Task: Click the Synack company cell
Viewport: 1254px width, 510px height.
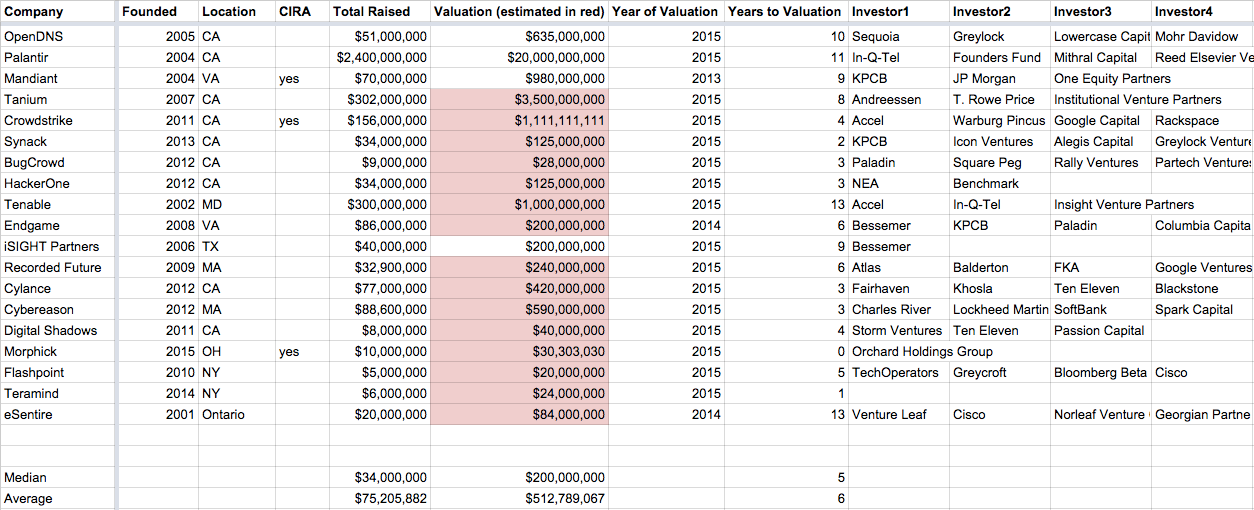Action: [x=59, y=141]
